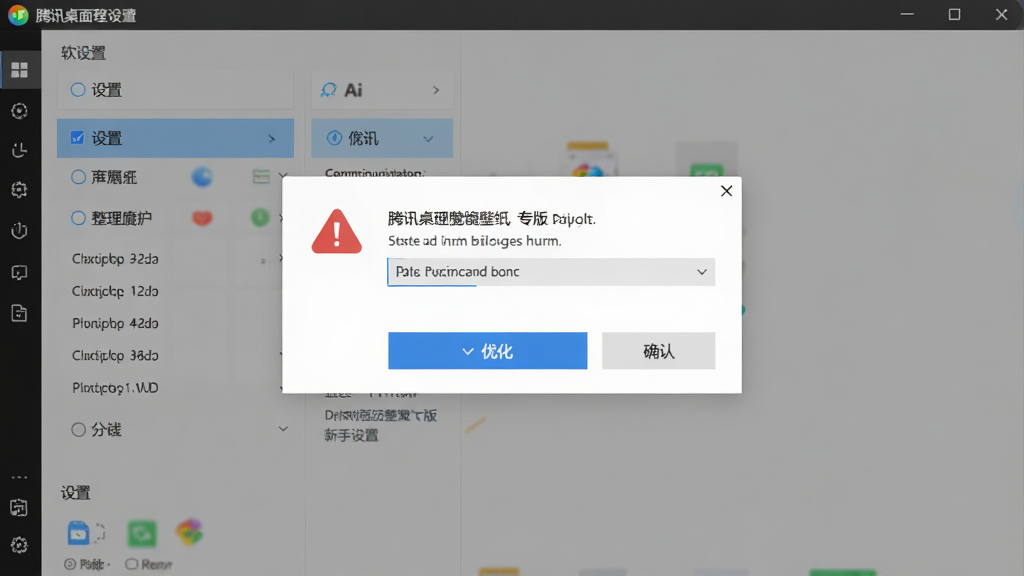This screenshot has height=576, width=1024.
Task: Open the colorful pinwheel app icon
Action: [x=189, y=532]
